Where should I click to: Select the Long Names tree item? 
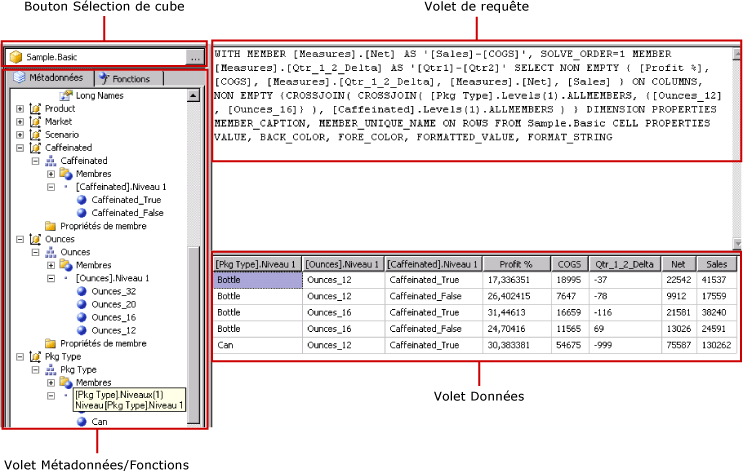click(x=99, y=95)
